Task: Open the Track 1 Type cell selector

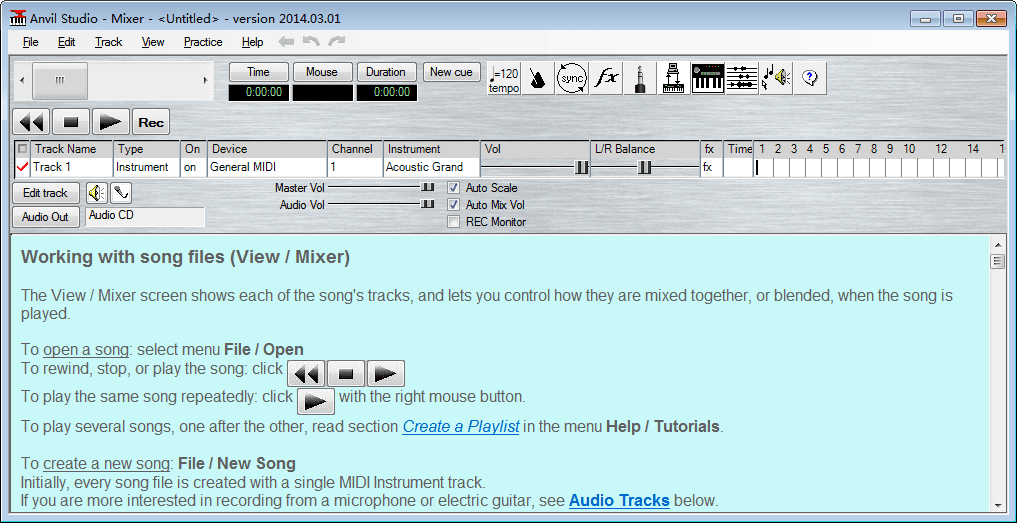Action: coord(145,168)
